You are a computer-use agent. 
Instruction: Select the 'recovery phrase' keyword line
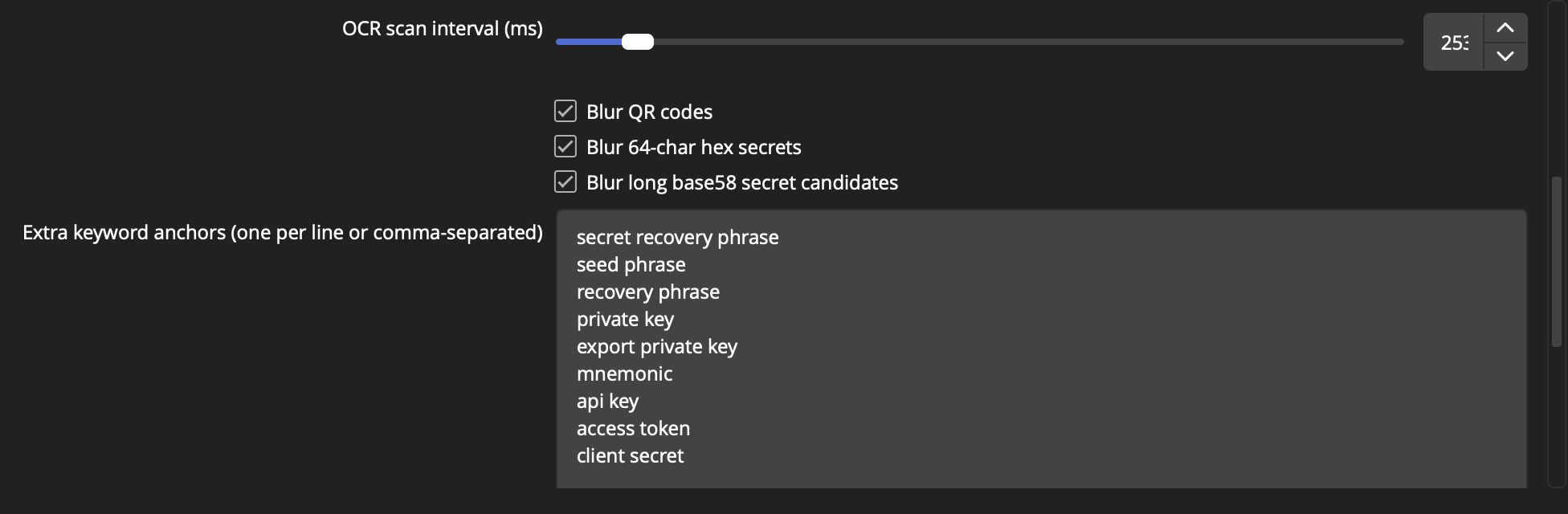click(x=647, y=292)
